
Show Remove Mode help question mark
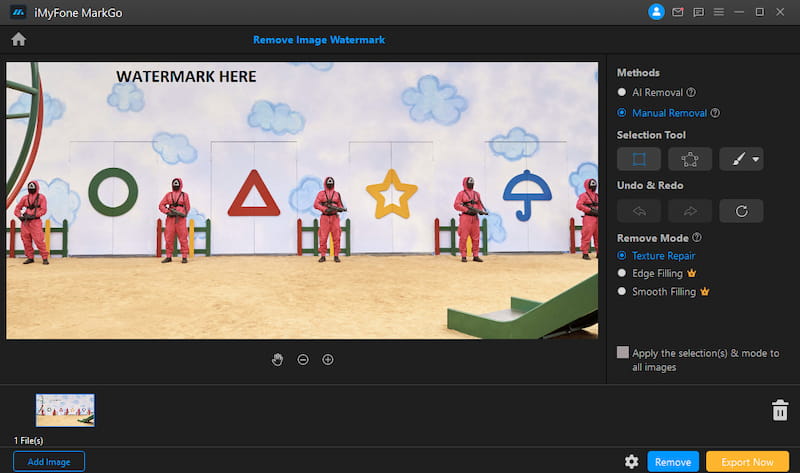pyautogui.click(x=697, y=237)
